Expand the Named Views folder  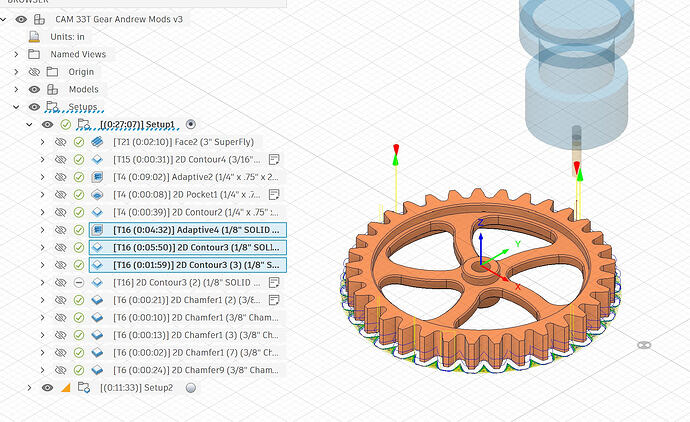(x=14, y=54)
